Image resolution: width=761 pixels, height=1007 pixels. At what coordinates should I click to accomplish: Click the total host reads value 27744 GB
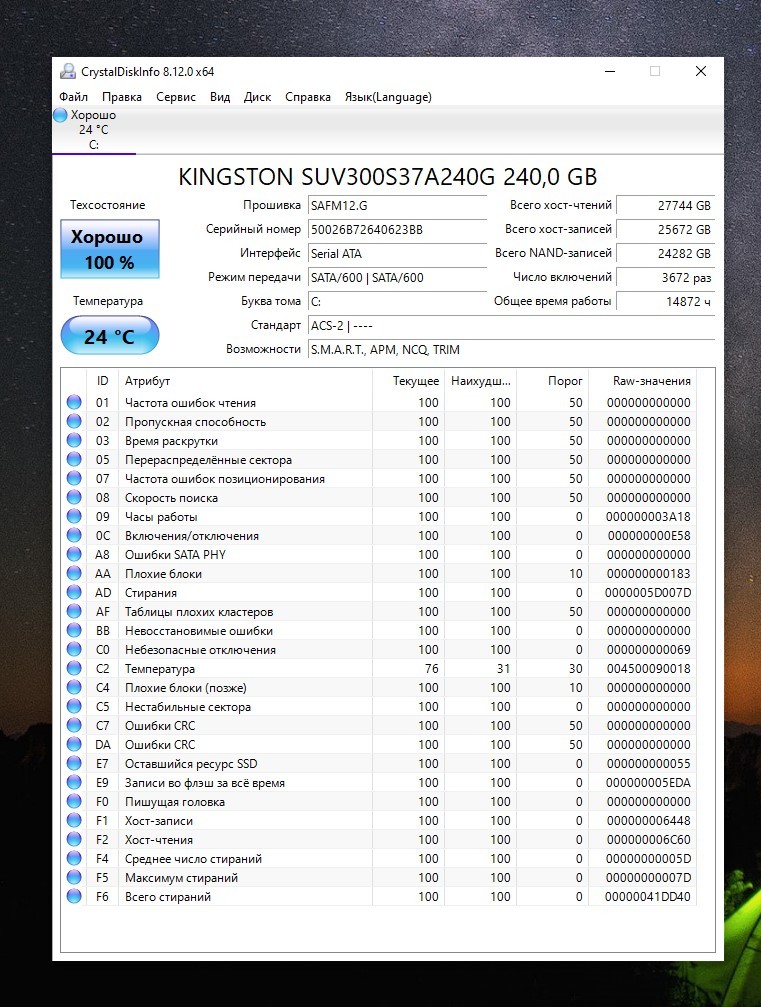pos(665,206)
